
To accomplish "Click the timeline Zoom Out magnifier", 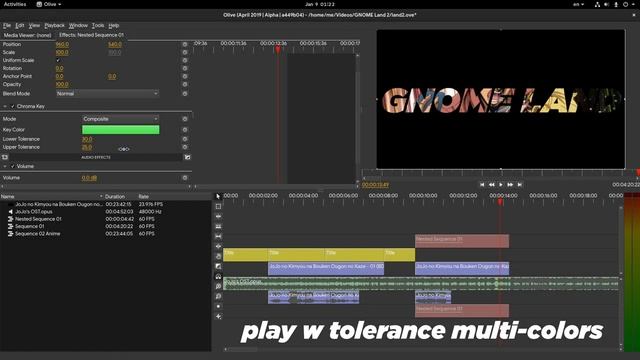I will 218,296.
